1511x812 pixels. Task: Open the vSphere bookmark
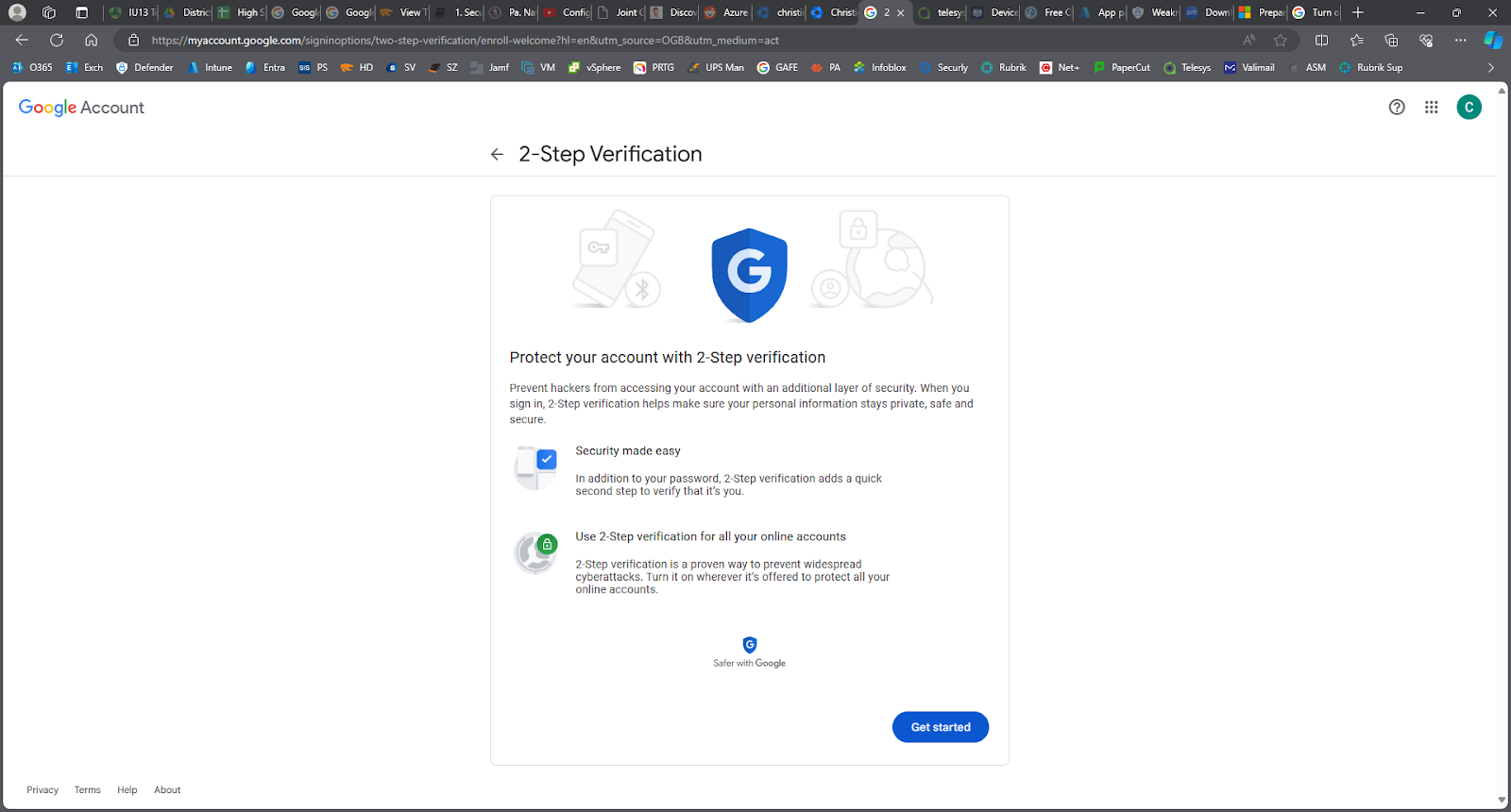pyautogui.click(x=594, y=68)
